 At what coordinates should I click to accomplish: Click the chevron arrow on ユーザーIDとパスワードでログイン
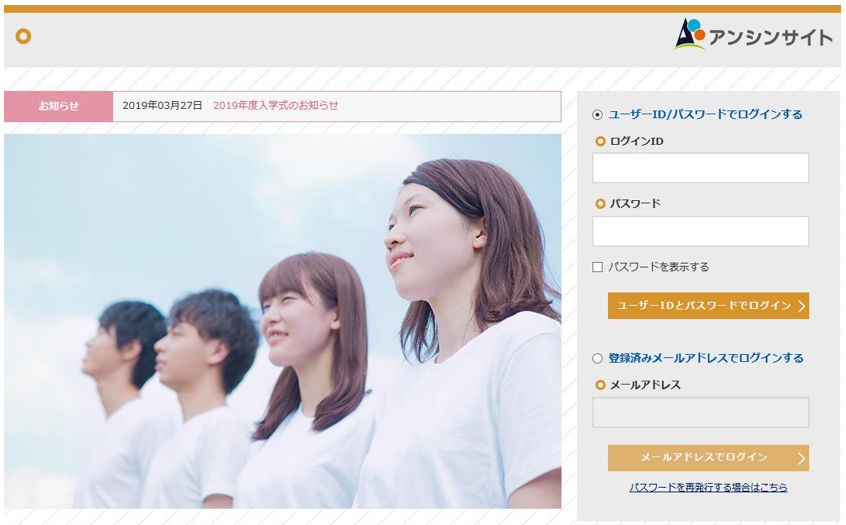[x=801, y=306]
